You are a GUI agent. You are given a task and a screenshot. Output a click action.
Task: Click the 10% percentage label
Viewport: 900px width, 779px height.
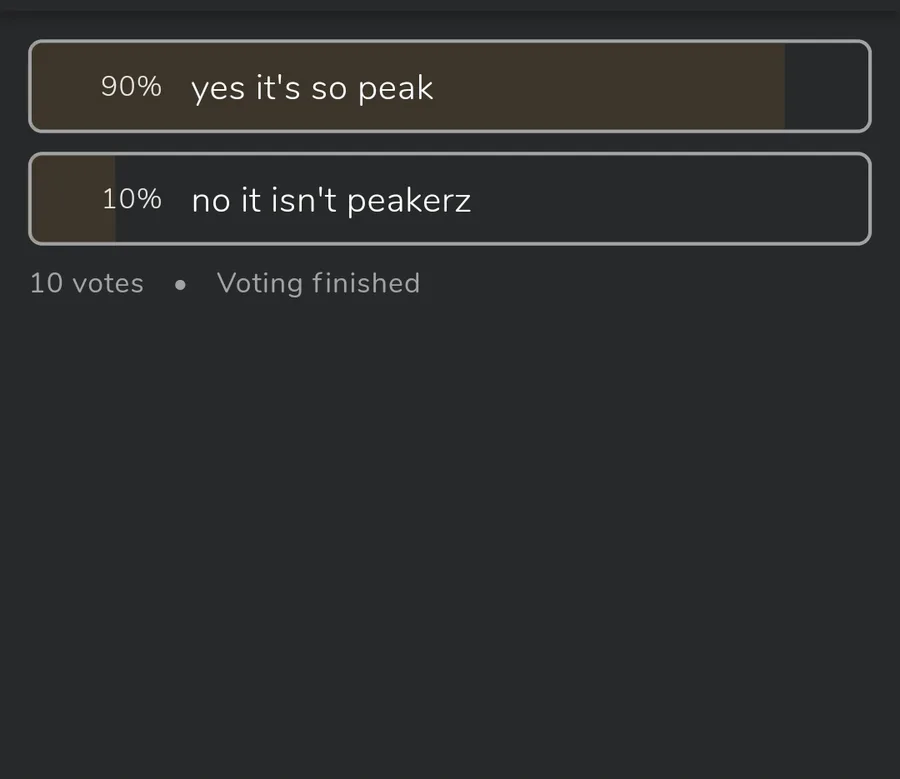(131, 199)
